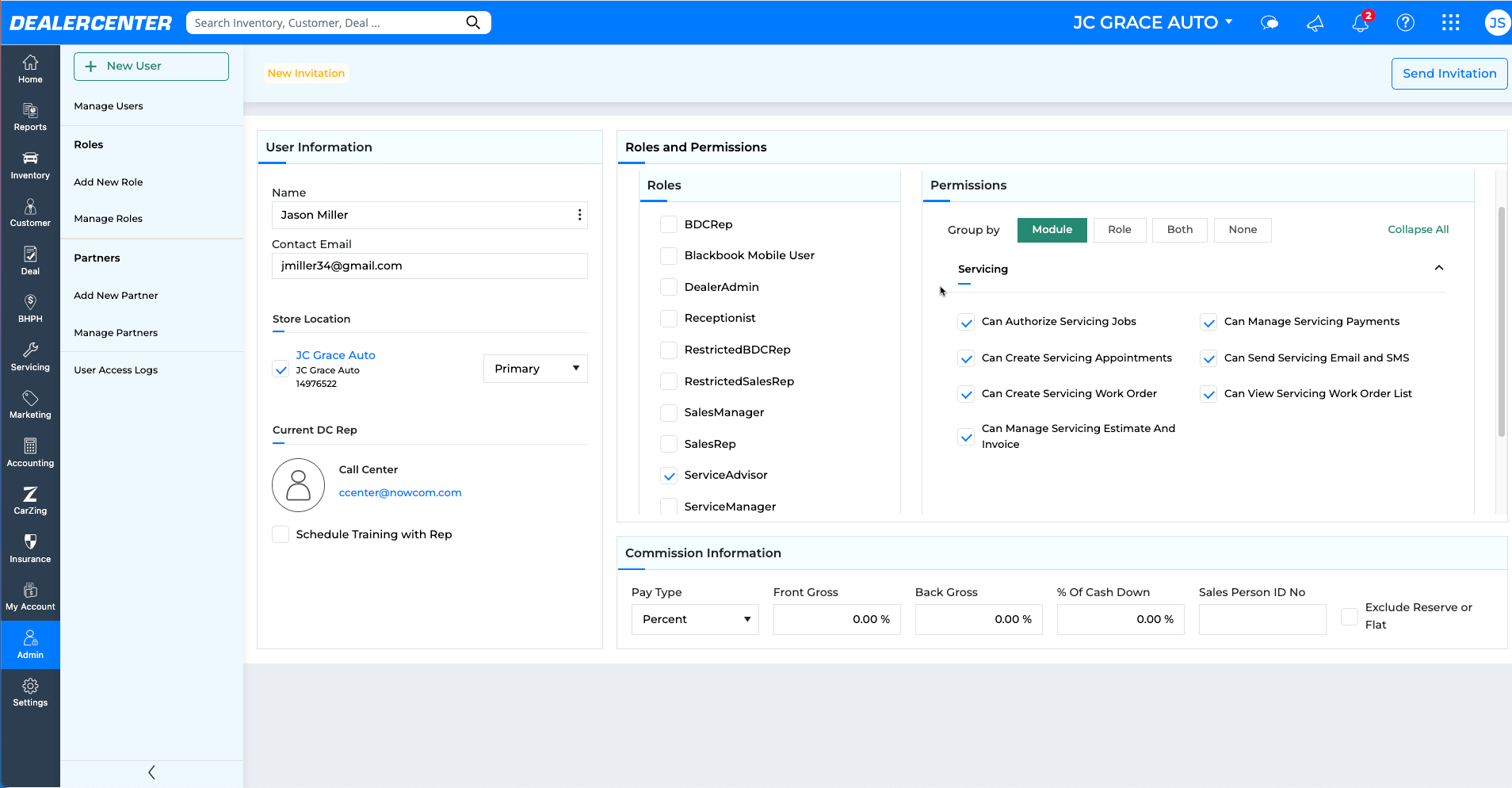Group permissions by Role
1512x788 pixels.
tap(1120, 230)
